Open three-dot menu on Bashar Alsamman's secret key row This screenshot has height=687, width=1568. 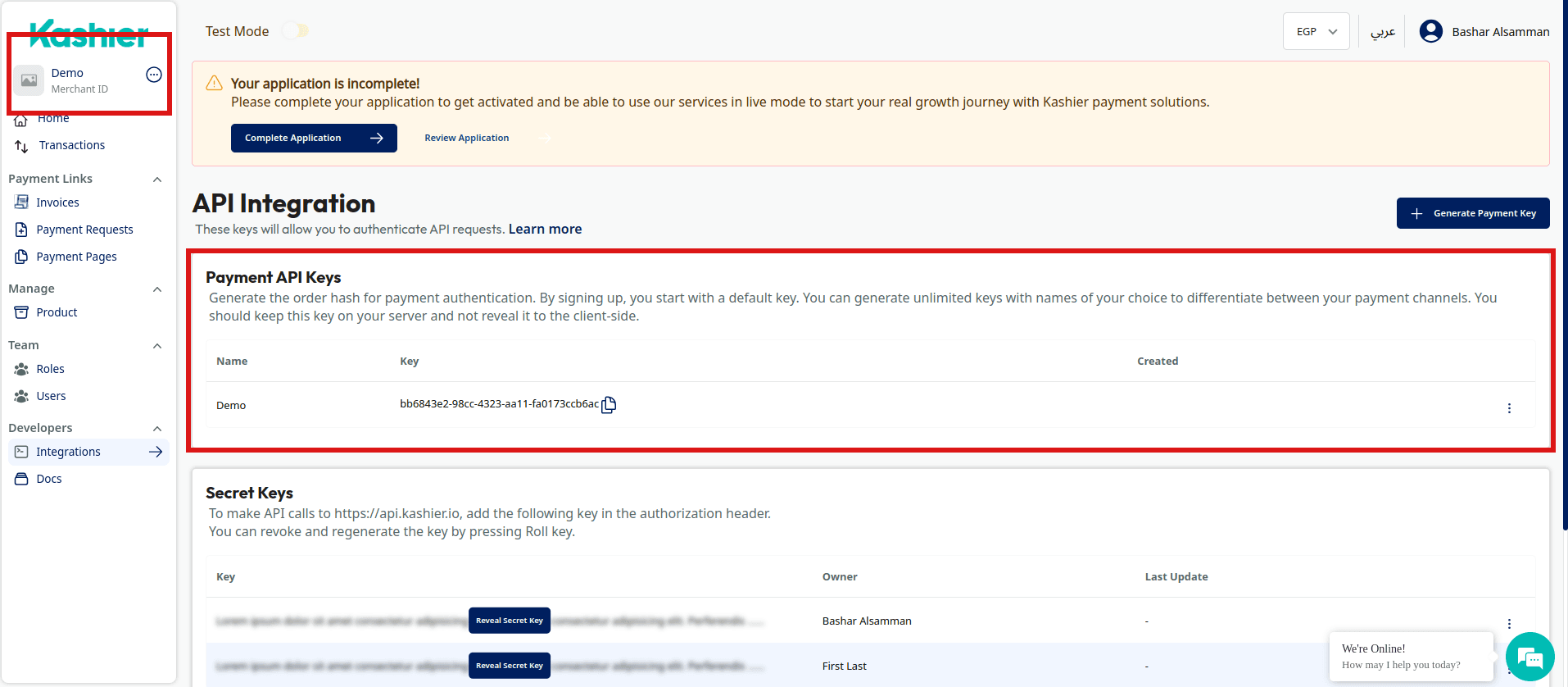[x=1509, y=624]
